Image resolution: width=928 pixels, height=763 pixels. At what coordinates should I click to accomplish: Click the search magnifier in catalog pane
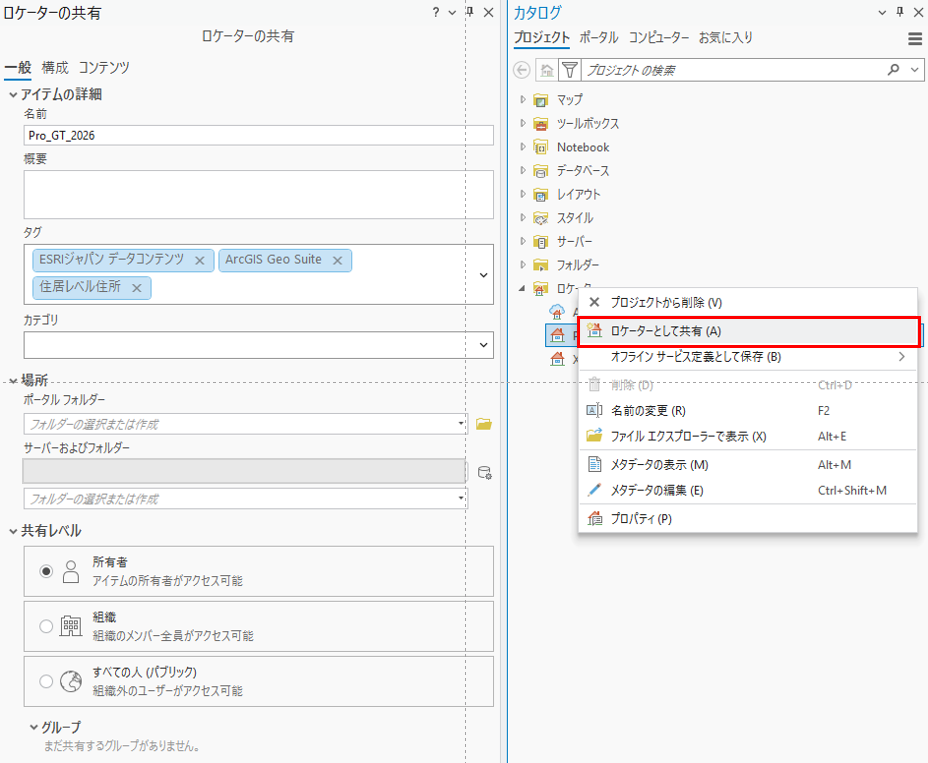click(x=894, y=70)
